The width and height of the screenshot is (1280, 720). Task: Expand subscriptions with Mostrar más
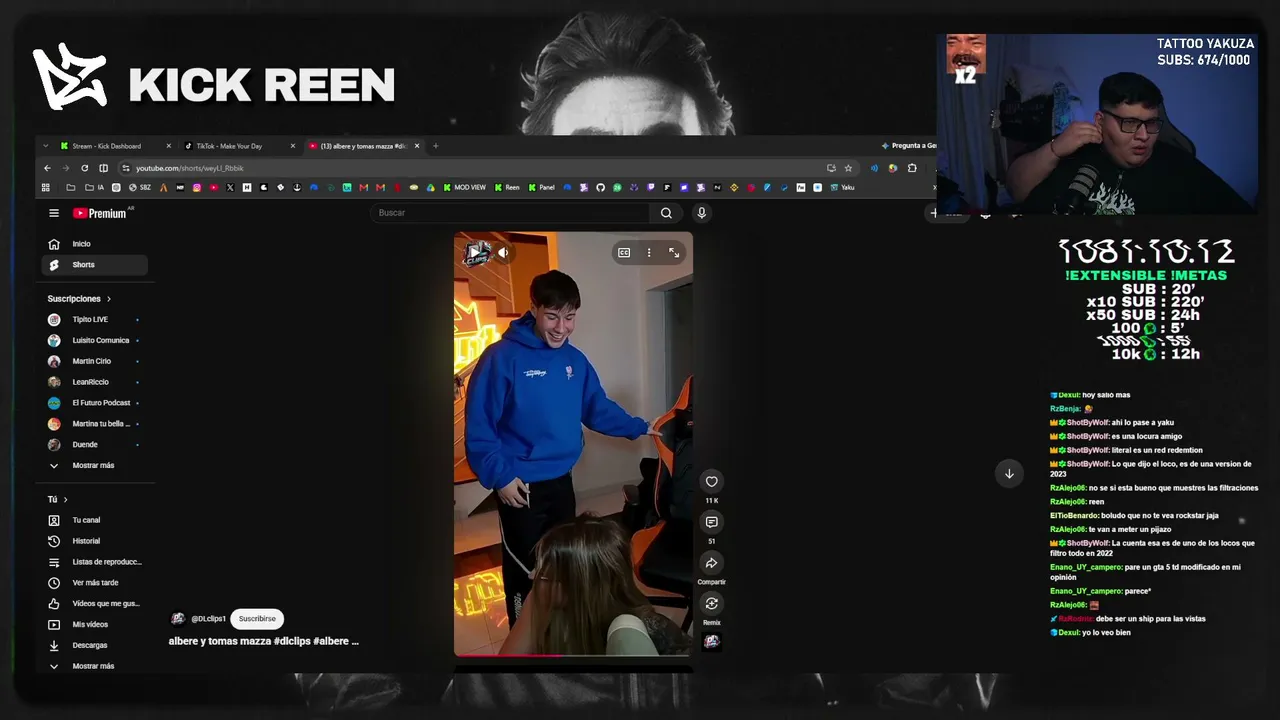pos(95,466)
